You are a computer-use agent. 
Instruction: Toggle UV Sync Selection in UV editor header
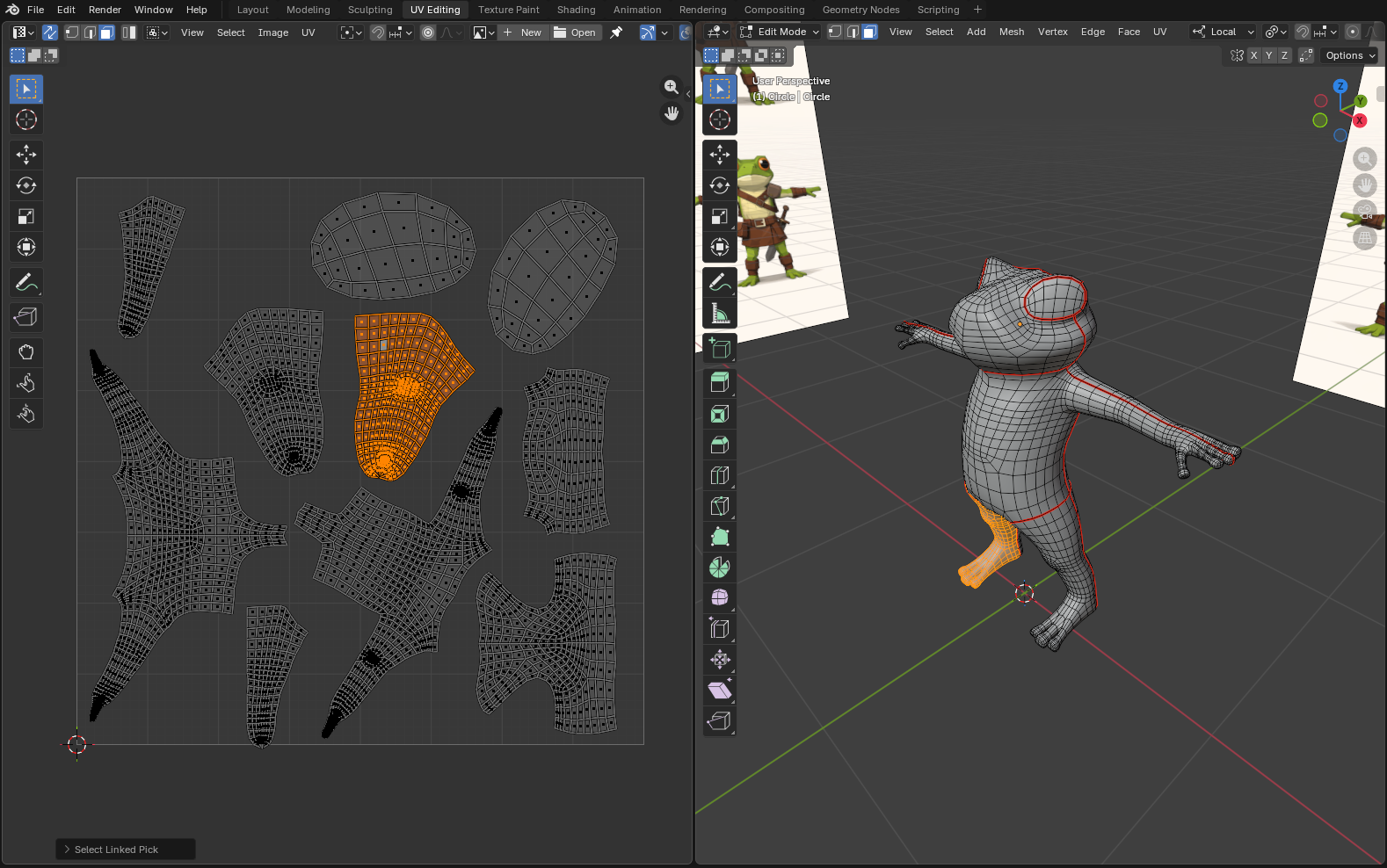point(50,33)
